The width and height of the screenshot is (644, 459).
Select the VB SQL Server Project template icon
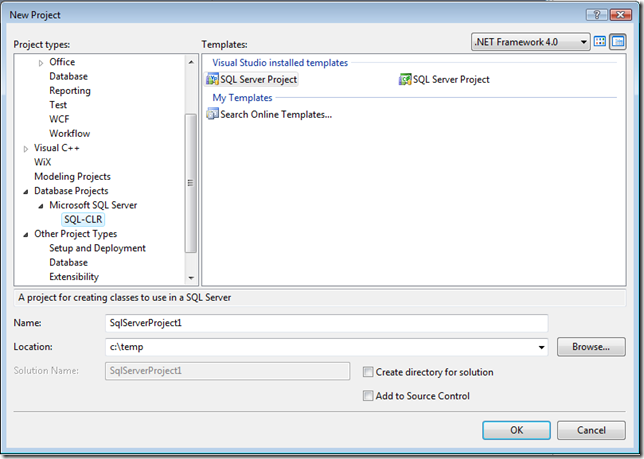click(x=212, y=79)
